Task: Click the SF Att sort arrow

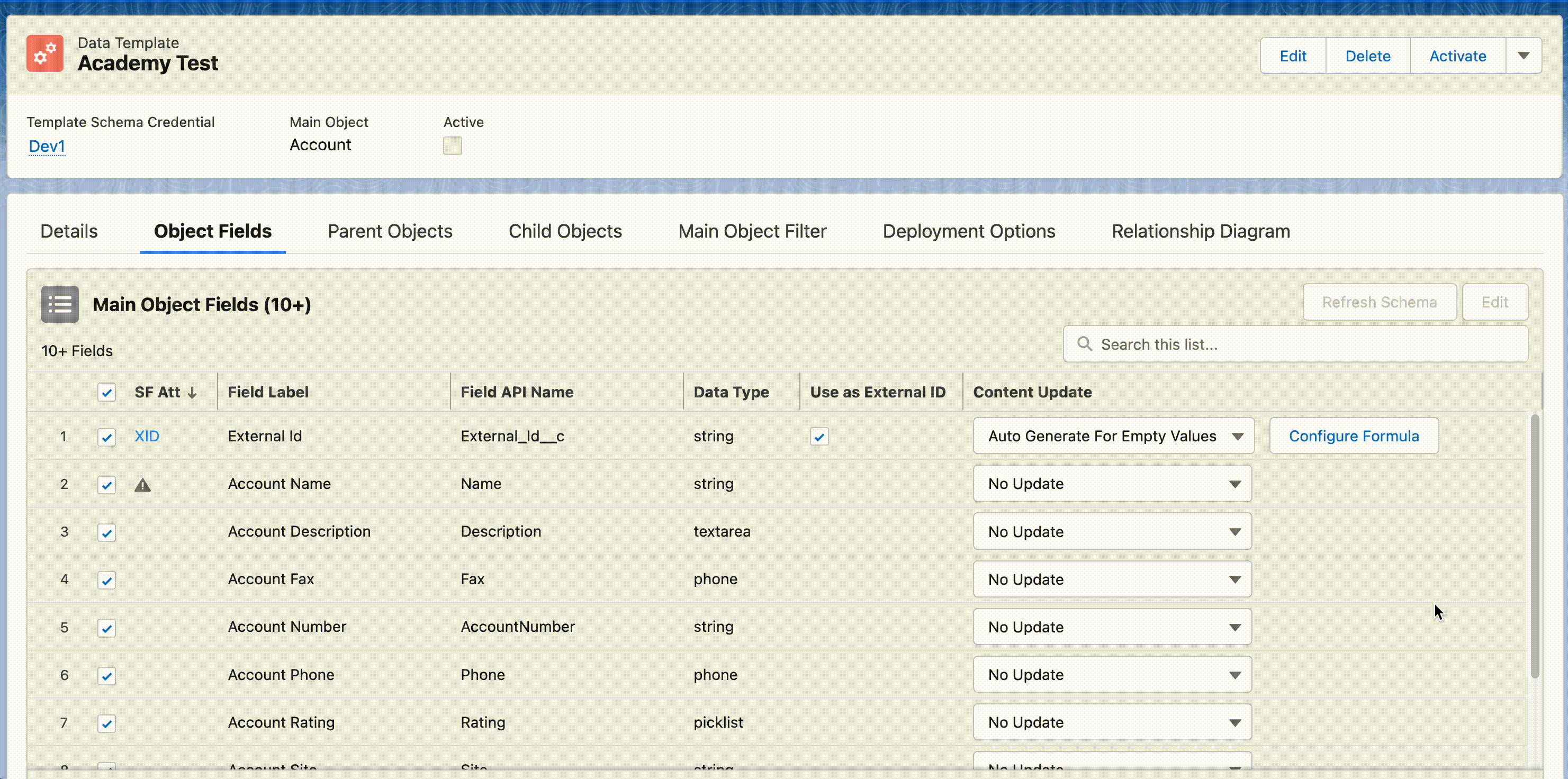Action: pyautogui.click(x=192, y=393)
